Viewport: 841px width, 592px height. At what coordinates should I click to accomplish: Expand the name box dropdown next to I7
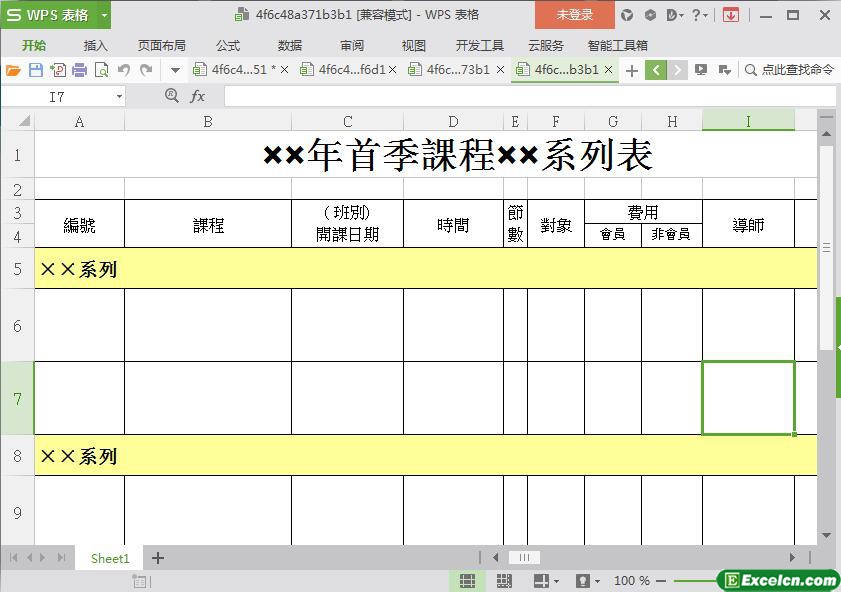[119, 97]
